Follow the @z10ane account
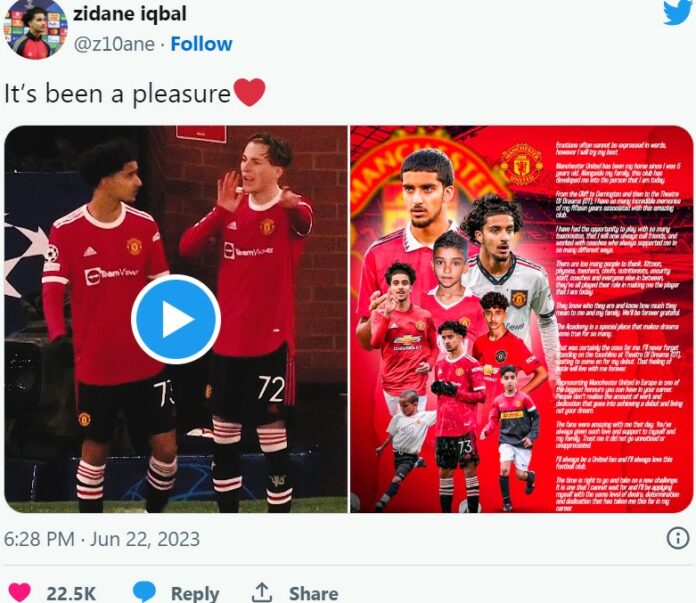This screenshot has height=603, width=696. 202,44
